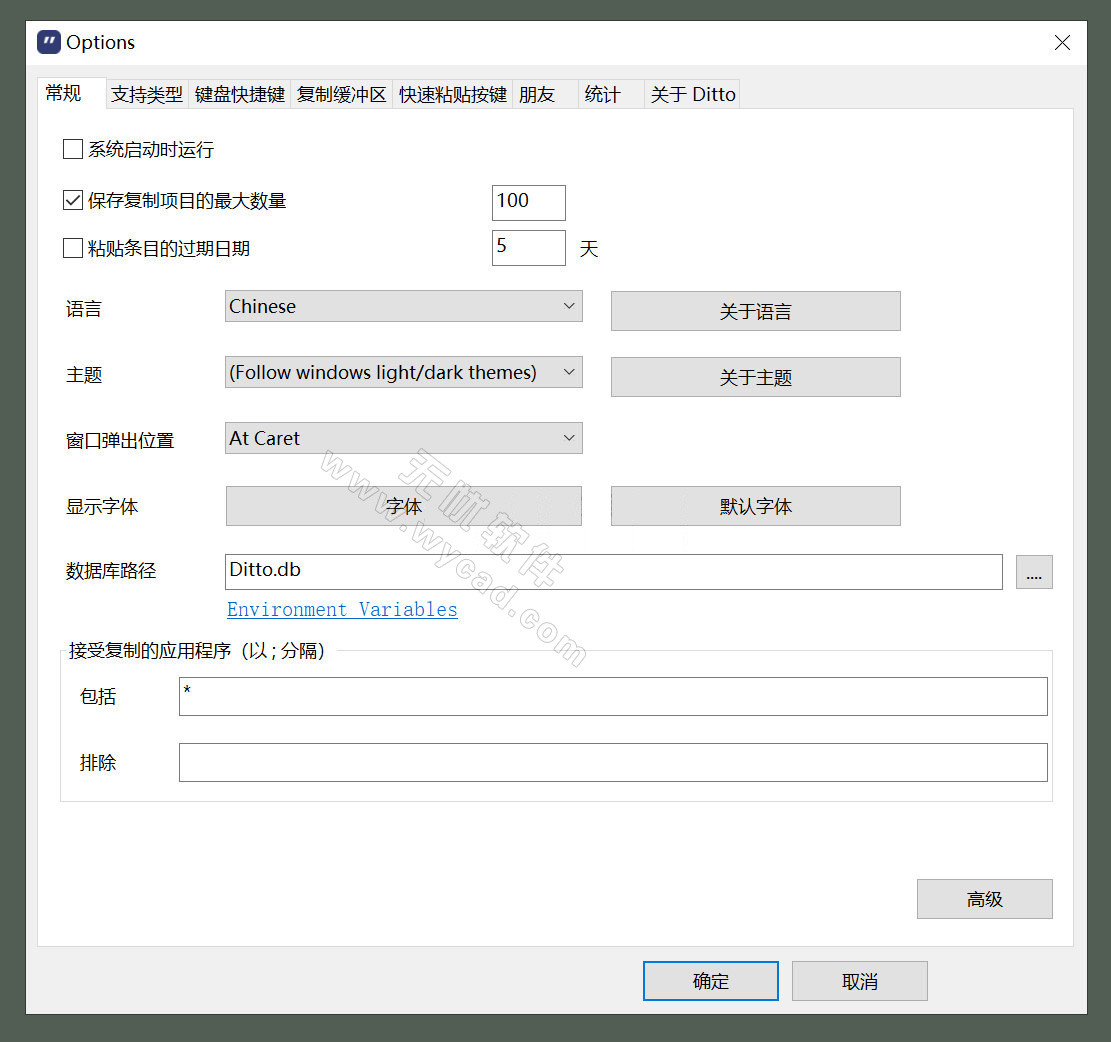Click the 字体 font chooser button

pyautogui.click(x=403, y=506)
